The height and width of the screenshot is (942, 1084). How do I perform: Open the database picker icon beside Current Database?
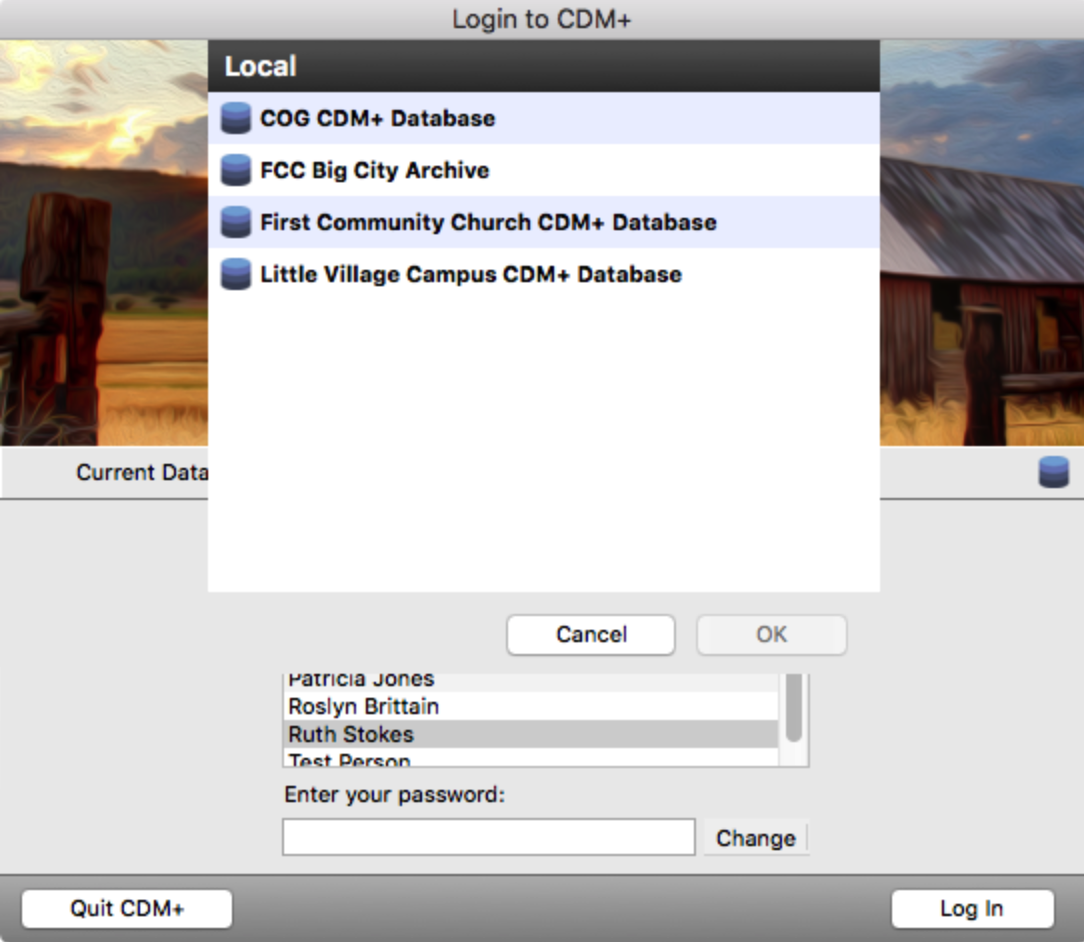pyautogui.click(x=1053, y=472)
